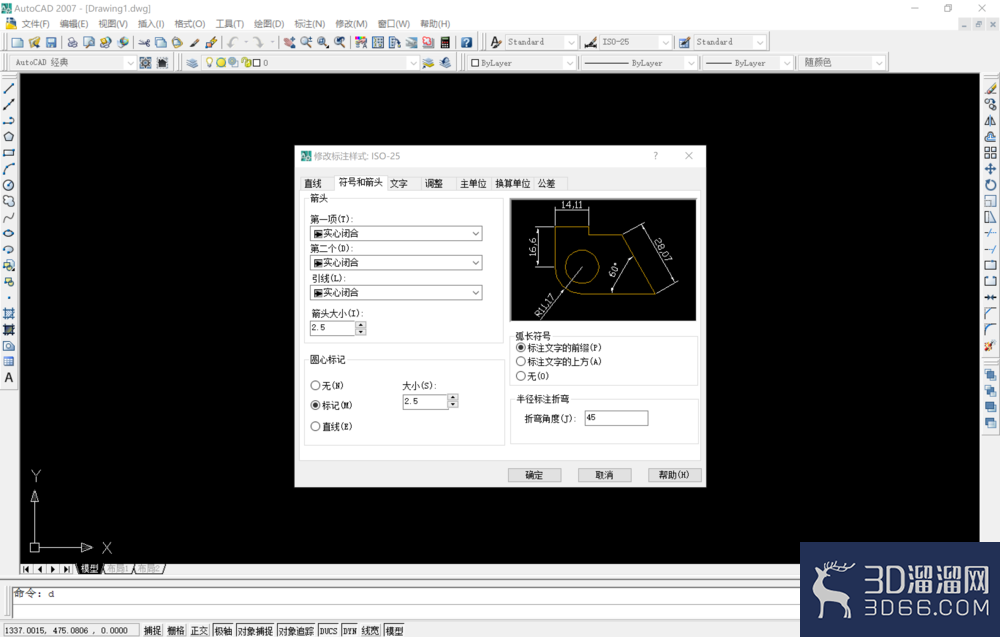
Task: Select the Line tool in draw toolbar
Action: tap(9, 89)
